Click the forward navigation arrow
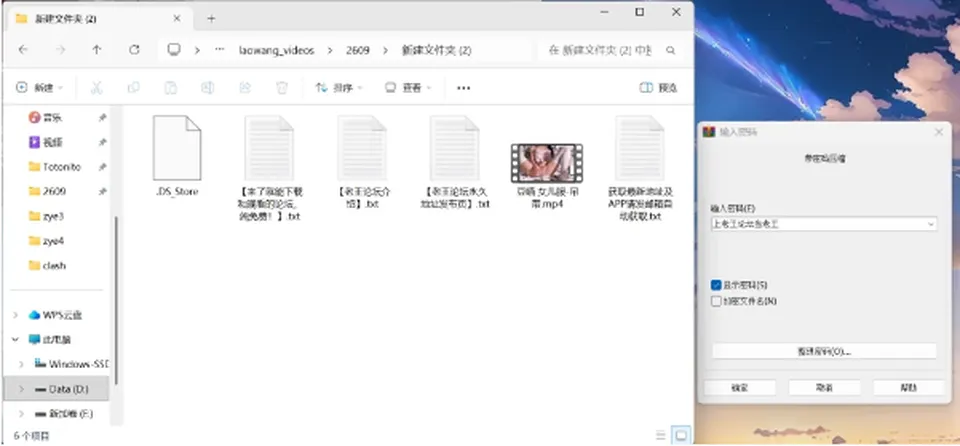Image resolution: width=960 pixels, height=446 pixels. click(x=60, y=50)
